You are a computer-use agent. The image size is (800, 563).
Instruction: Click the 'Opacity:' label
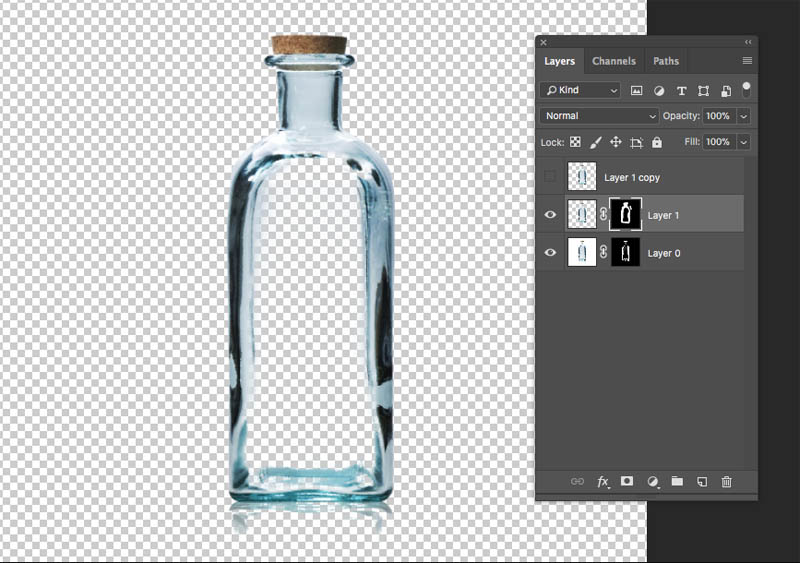coord(681,116)
